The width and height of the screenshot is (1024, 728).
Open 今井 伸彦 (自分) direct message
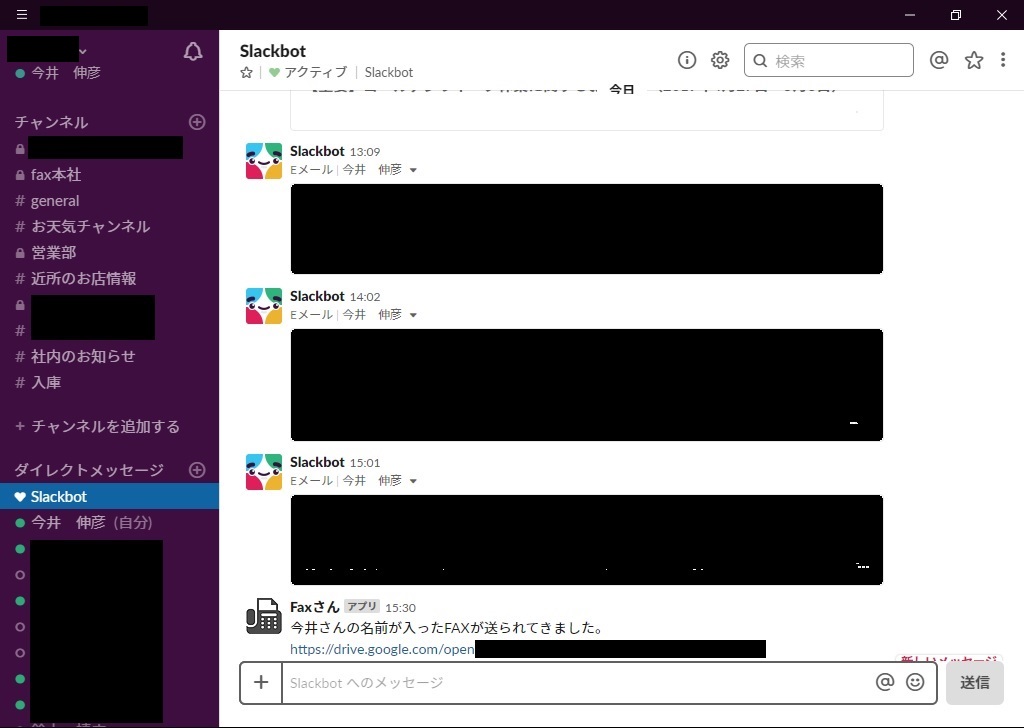click(91, 522)
